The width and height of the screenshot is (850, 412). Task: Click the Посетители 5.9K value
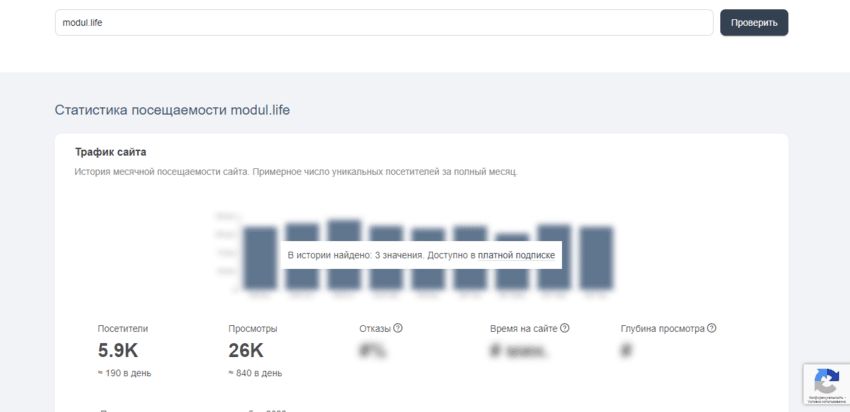click(x=116, y=350)
